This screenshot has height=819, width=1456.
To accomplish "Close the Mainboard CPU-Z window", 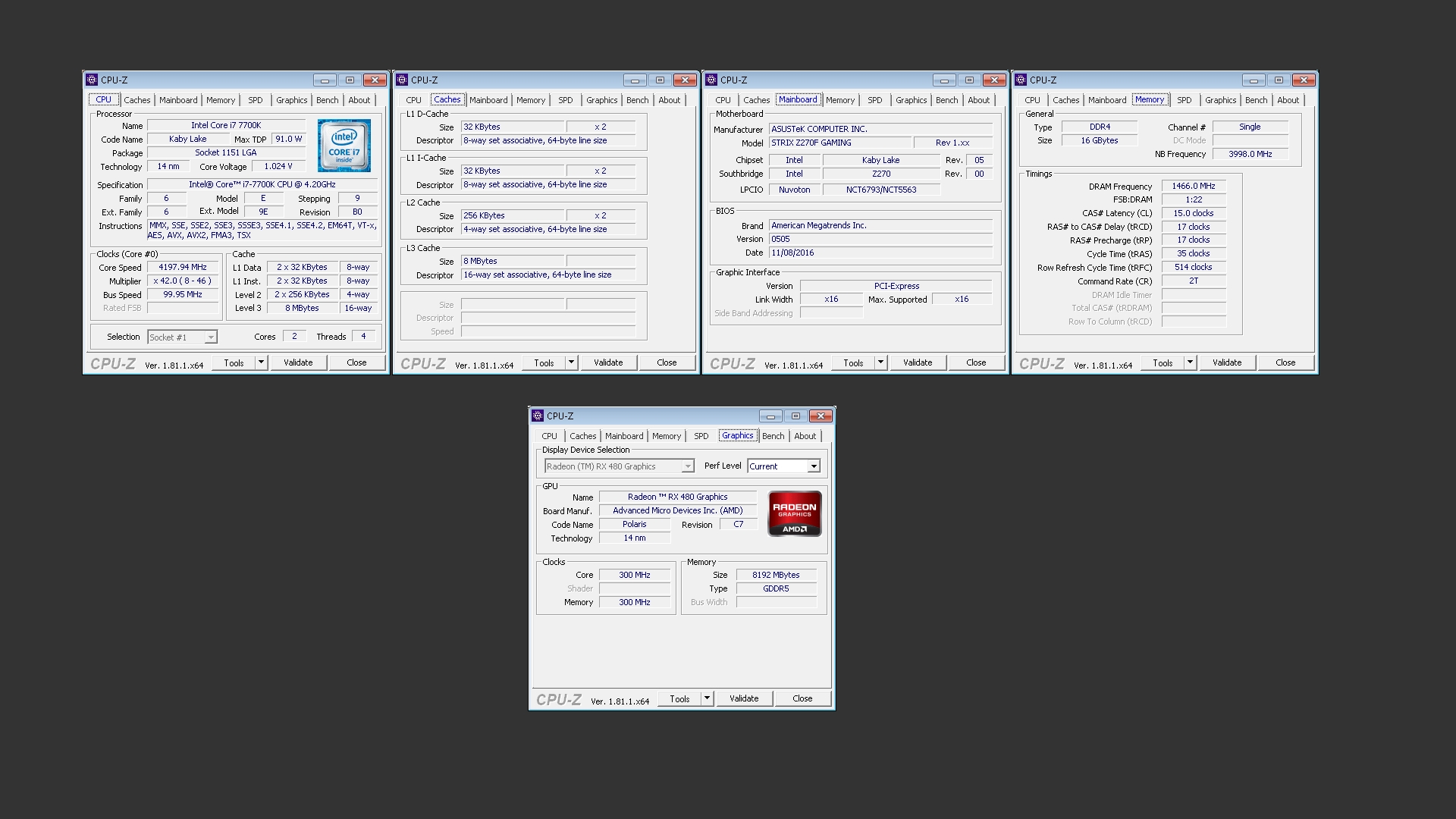I will pyautogui.click(x=993, y=80).
